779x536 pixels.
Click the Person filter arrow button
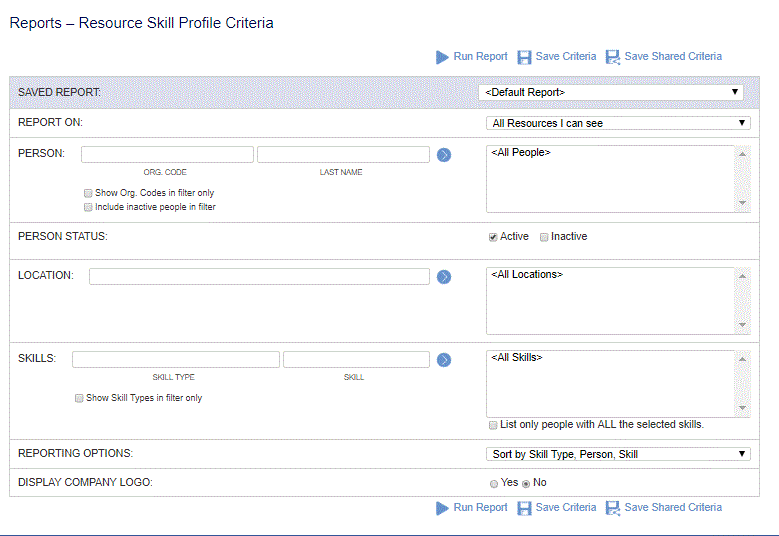pos(444,155)
